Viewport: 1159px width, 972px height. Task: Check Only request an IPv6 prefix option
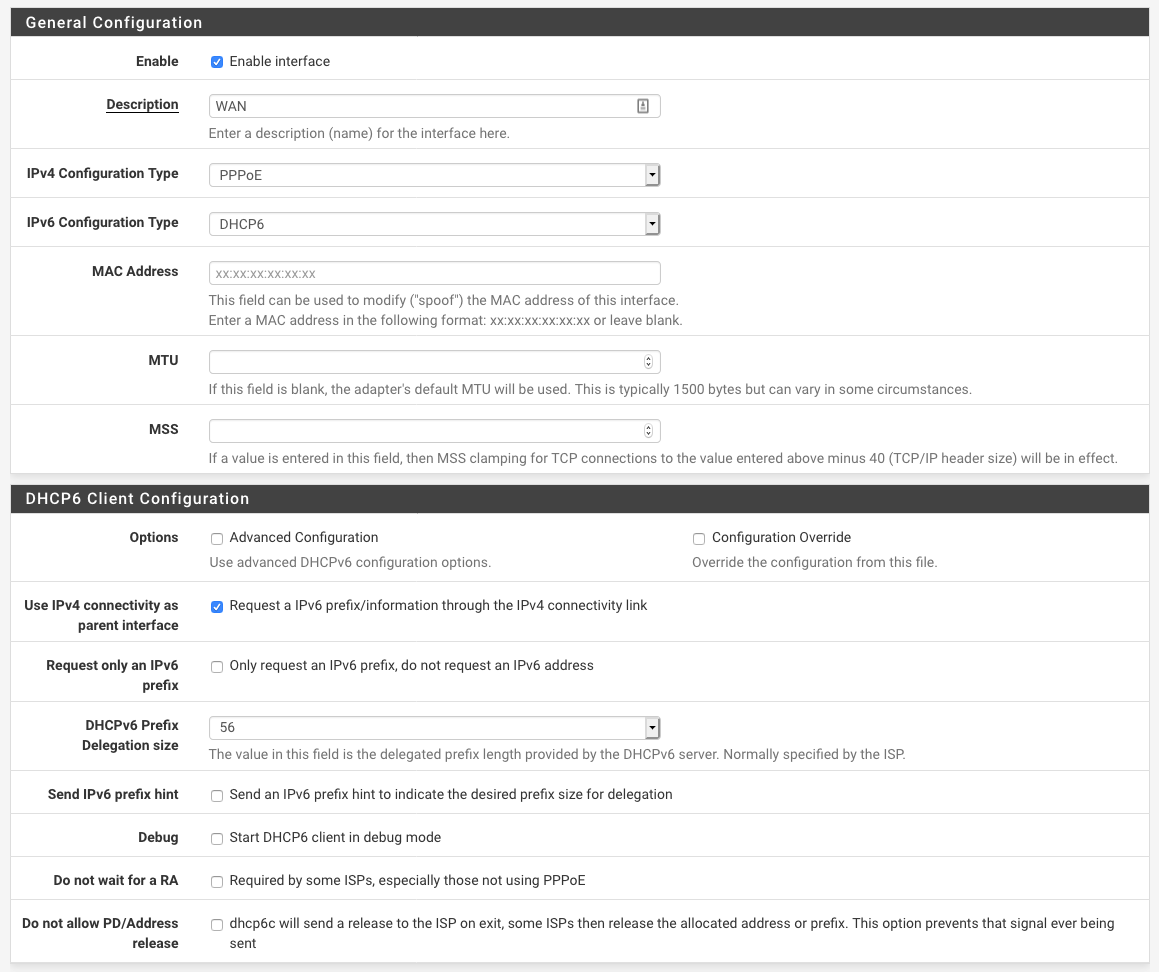click(217, 667)
